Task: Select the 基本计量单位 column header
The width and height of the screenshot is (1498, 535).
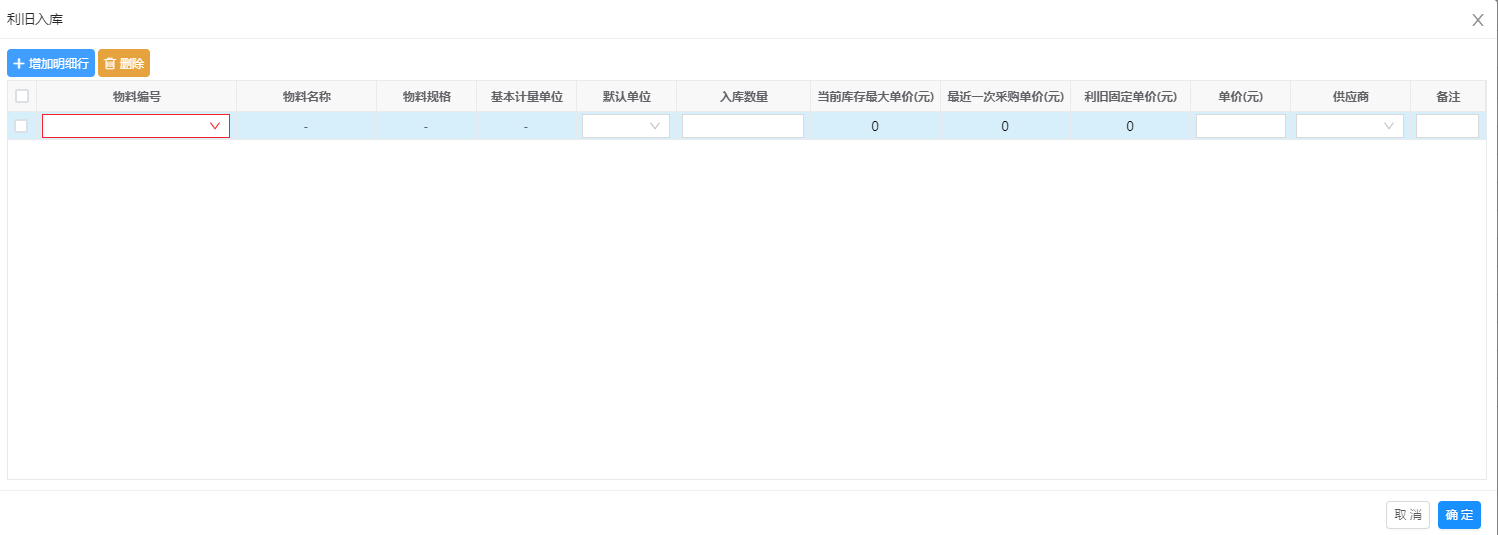Action: (527, 97)
